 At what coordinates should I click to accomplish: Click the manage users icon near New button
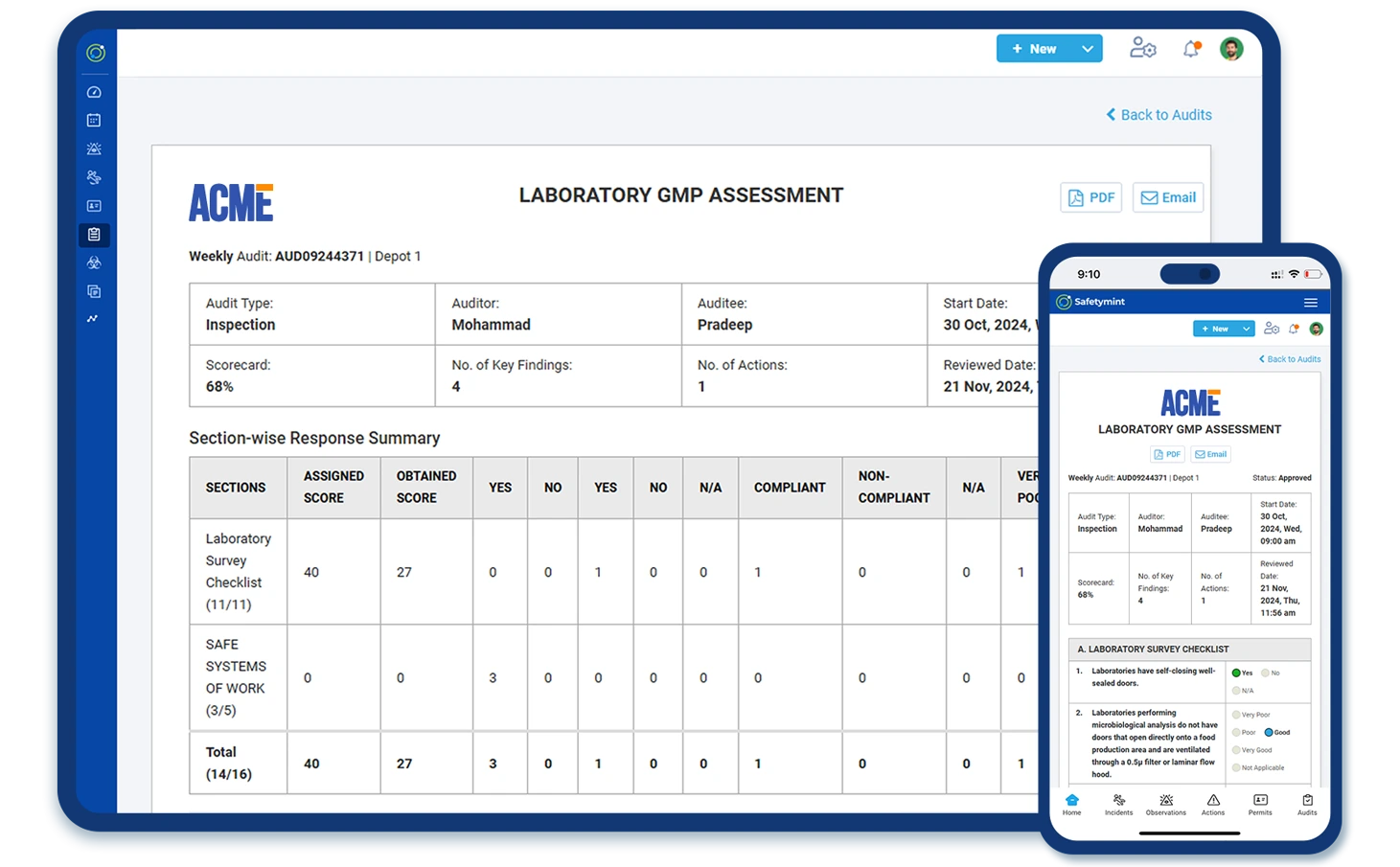tap(1142, 48)
